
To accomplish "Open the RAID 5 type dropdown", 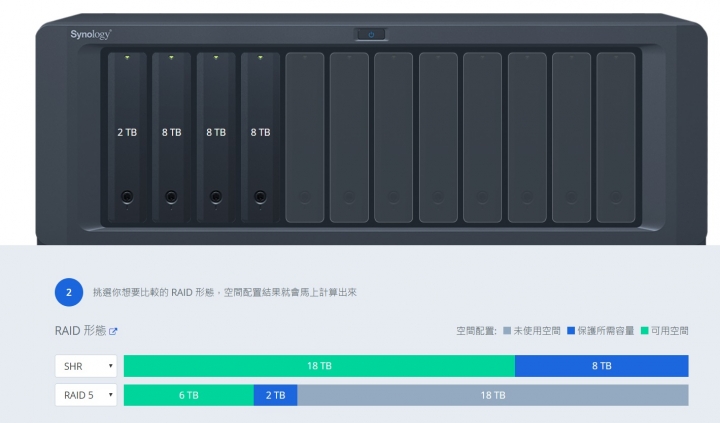I will (x=86, y=395).
